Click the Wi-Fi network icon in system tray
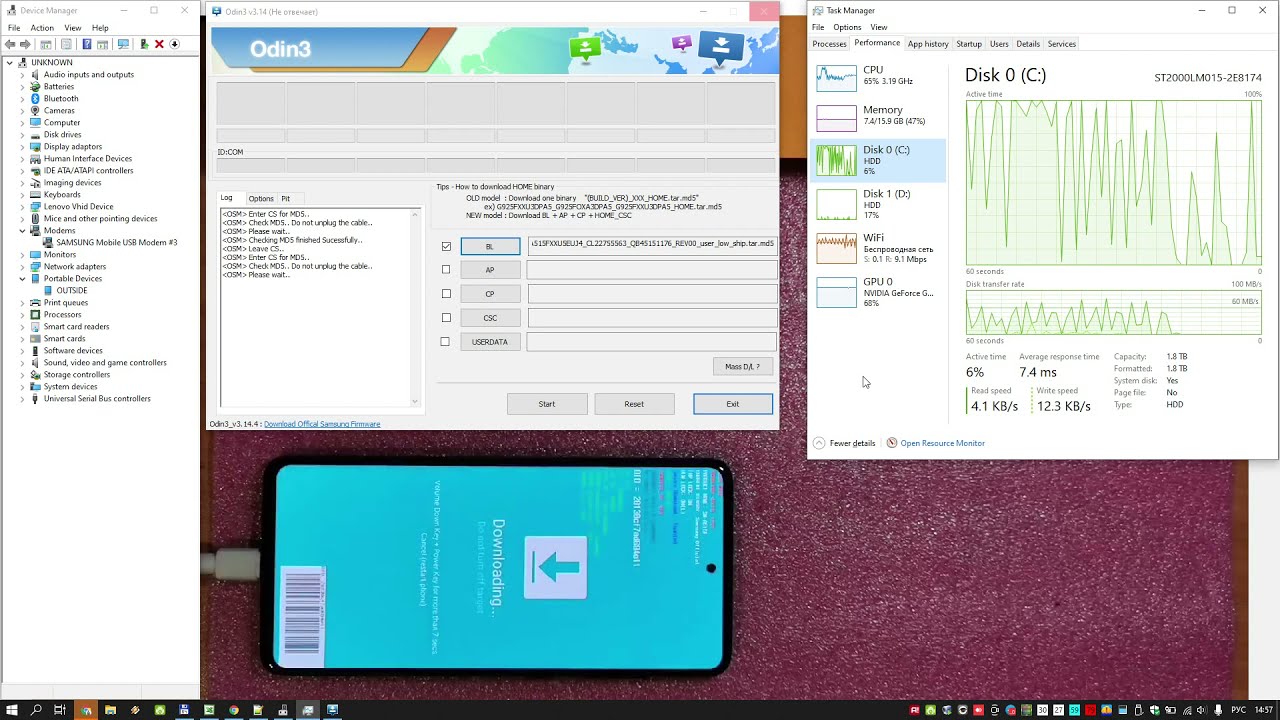Screen dimensions: 1280x720 [1186, 710]
